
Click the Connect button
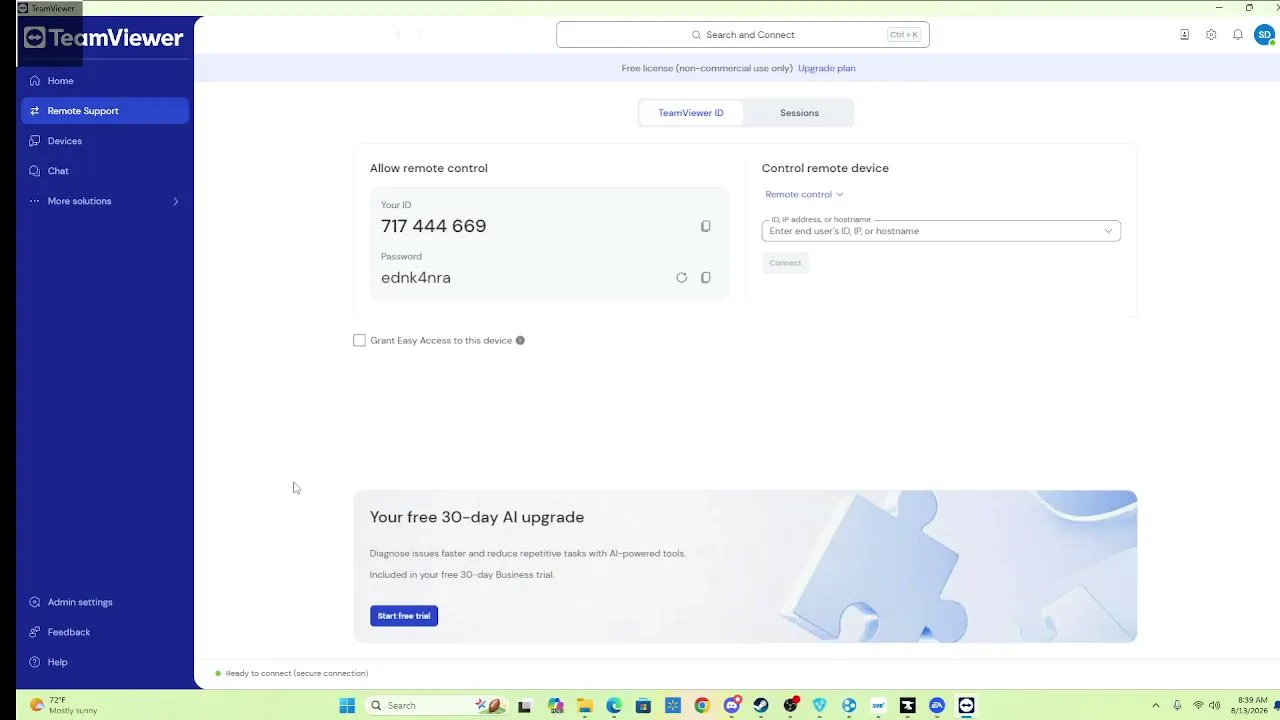(785, 263)
